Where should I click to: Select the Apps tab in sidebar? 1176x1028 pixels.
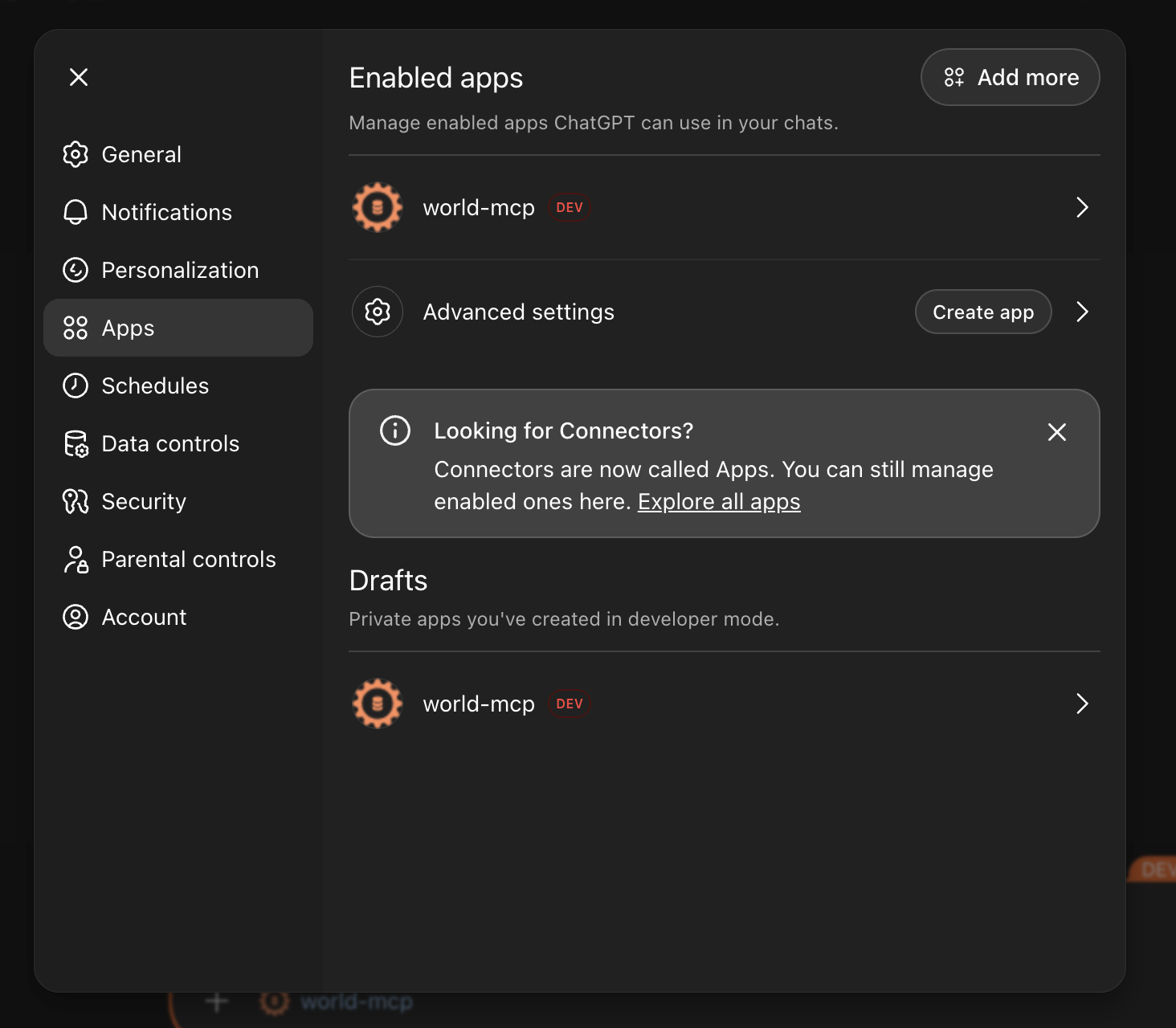coord(178,328)
